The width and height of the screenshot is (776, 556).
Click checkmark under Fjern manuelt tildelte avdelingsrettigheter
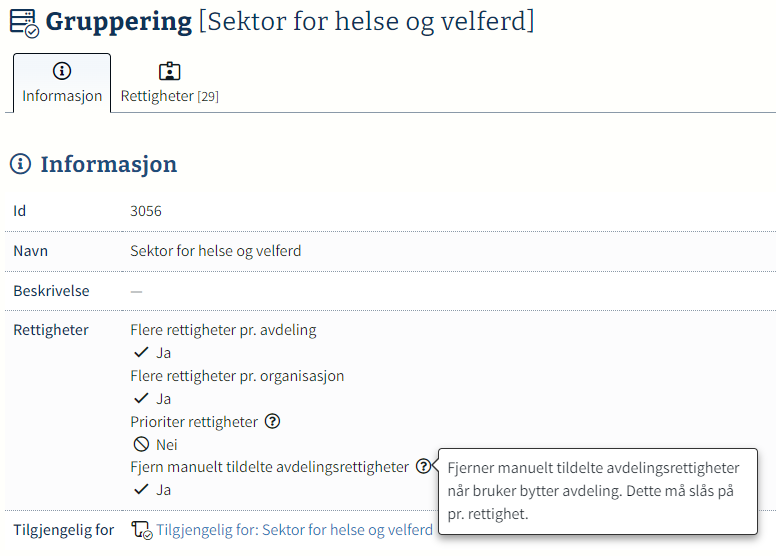(141, 490)
